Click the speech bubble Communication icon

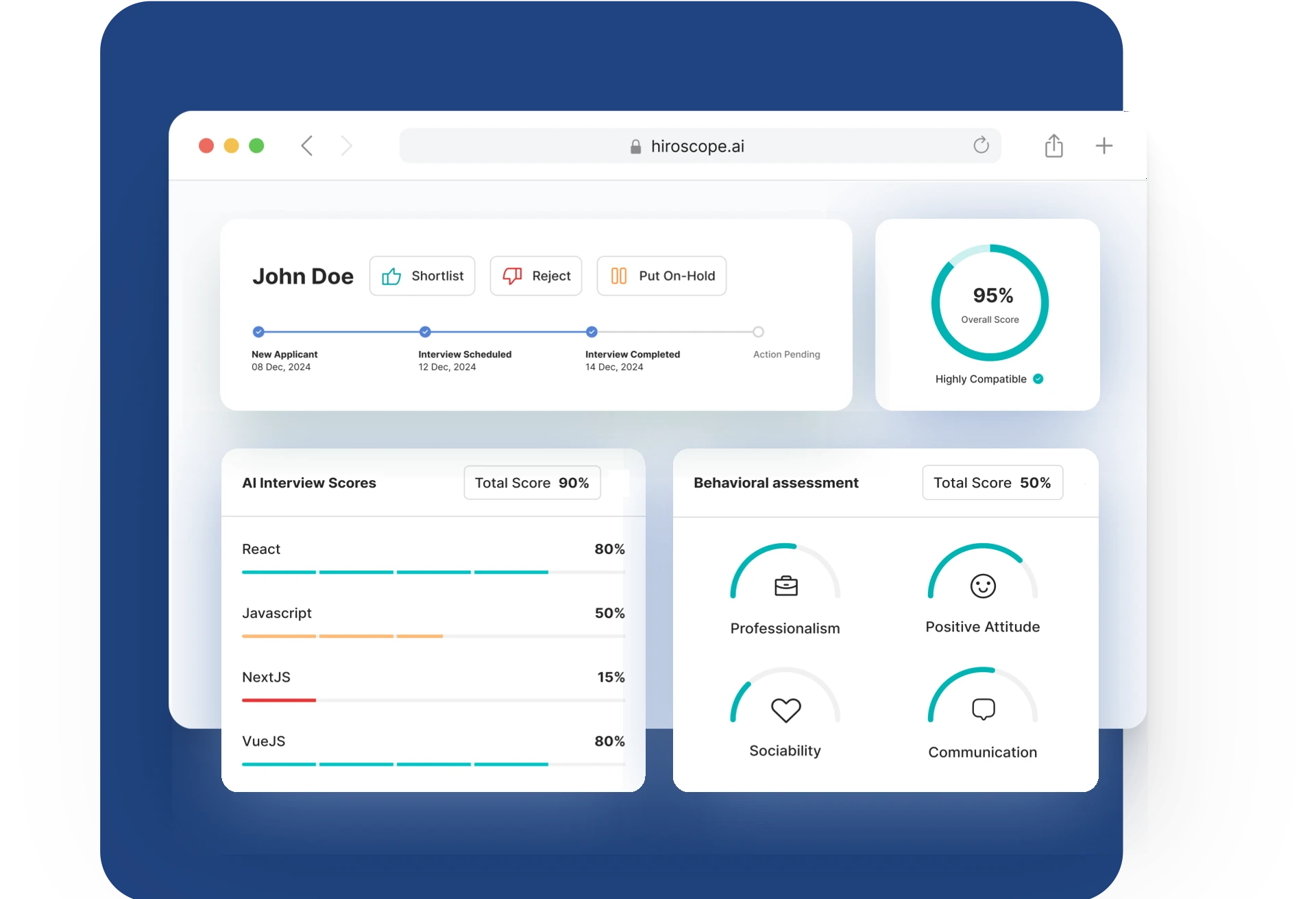point(983,710)
